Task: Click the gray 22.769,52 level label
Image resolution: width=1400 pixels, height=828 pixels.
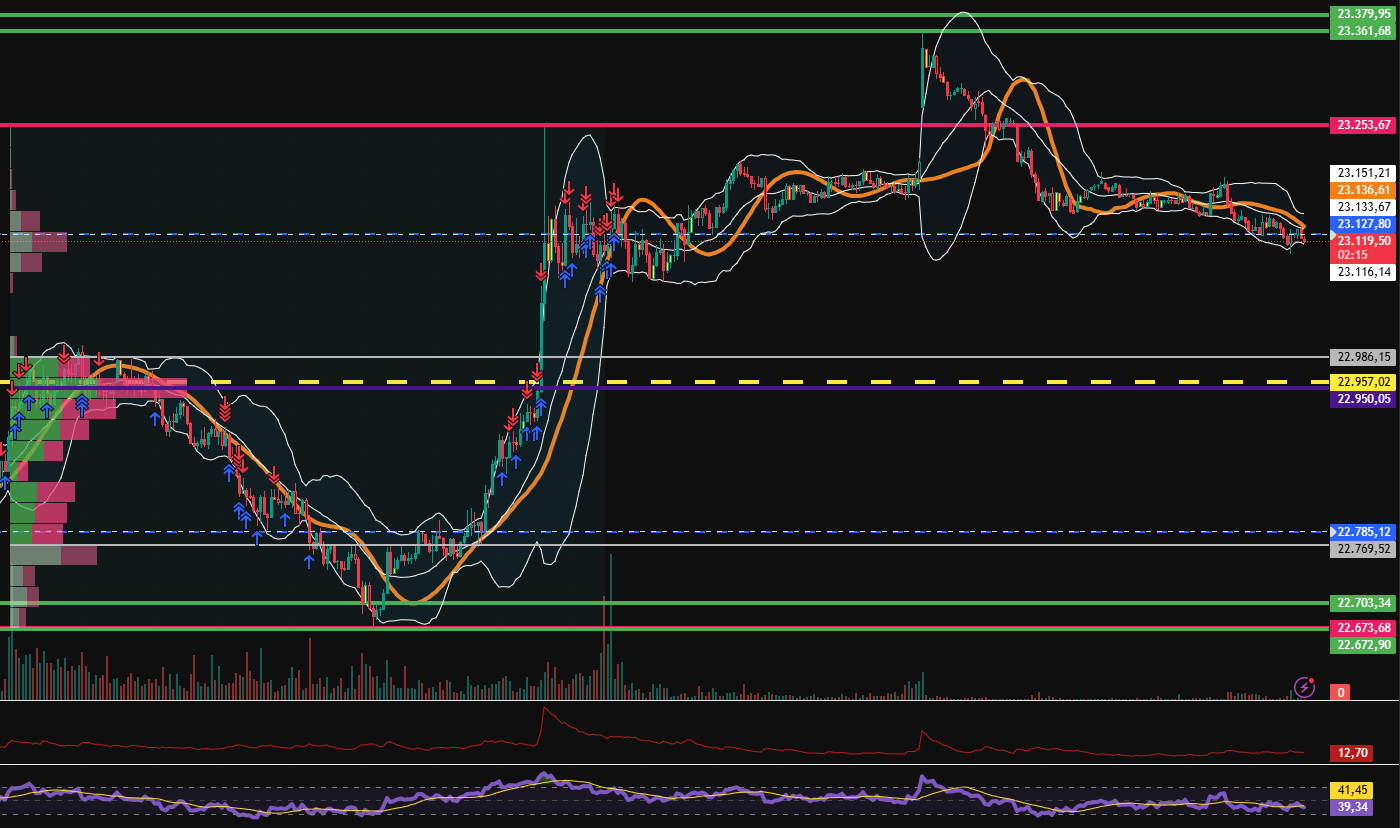Action: click(x=1365, y=548)
